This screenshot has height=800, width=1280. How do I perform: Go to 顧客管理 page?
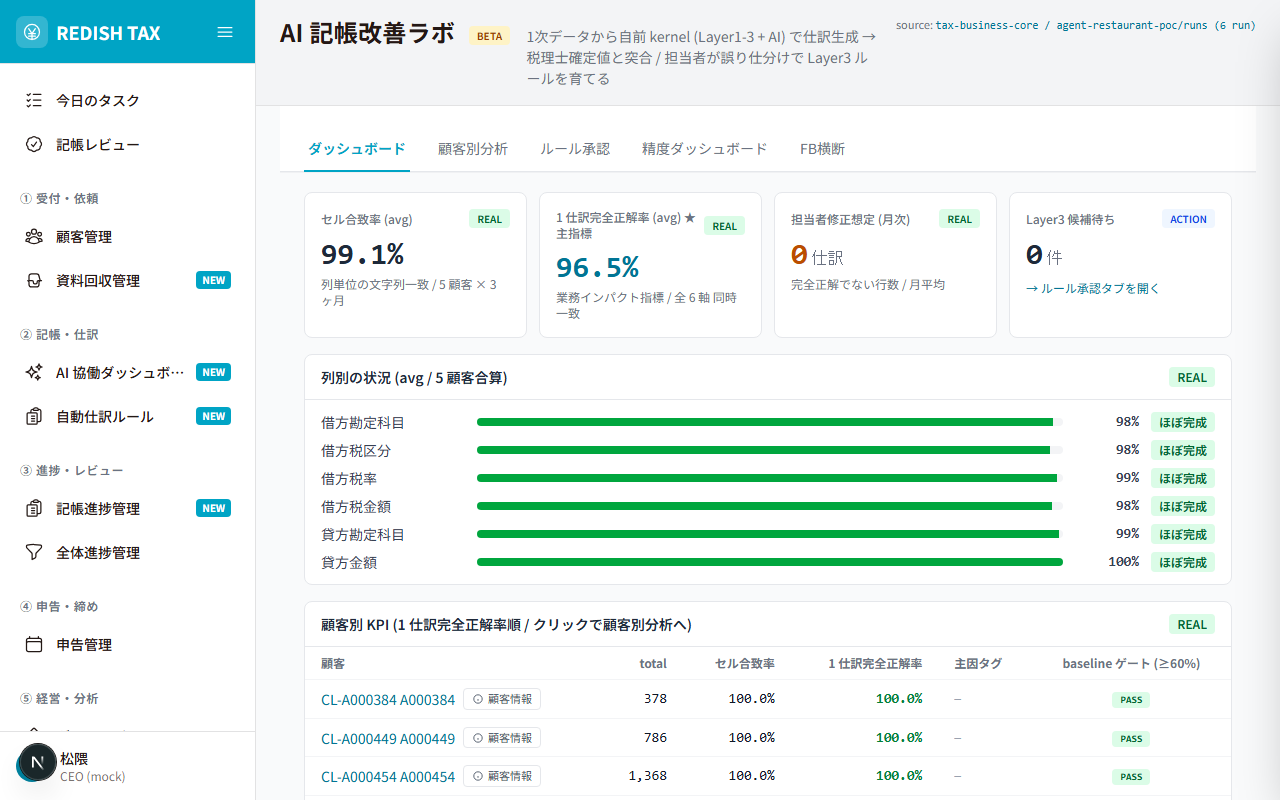pos(127,236)
